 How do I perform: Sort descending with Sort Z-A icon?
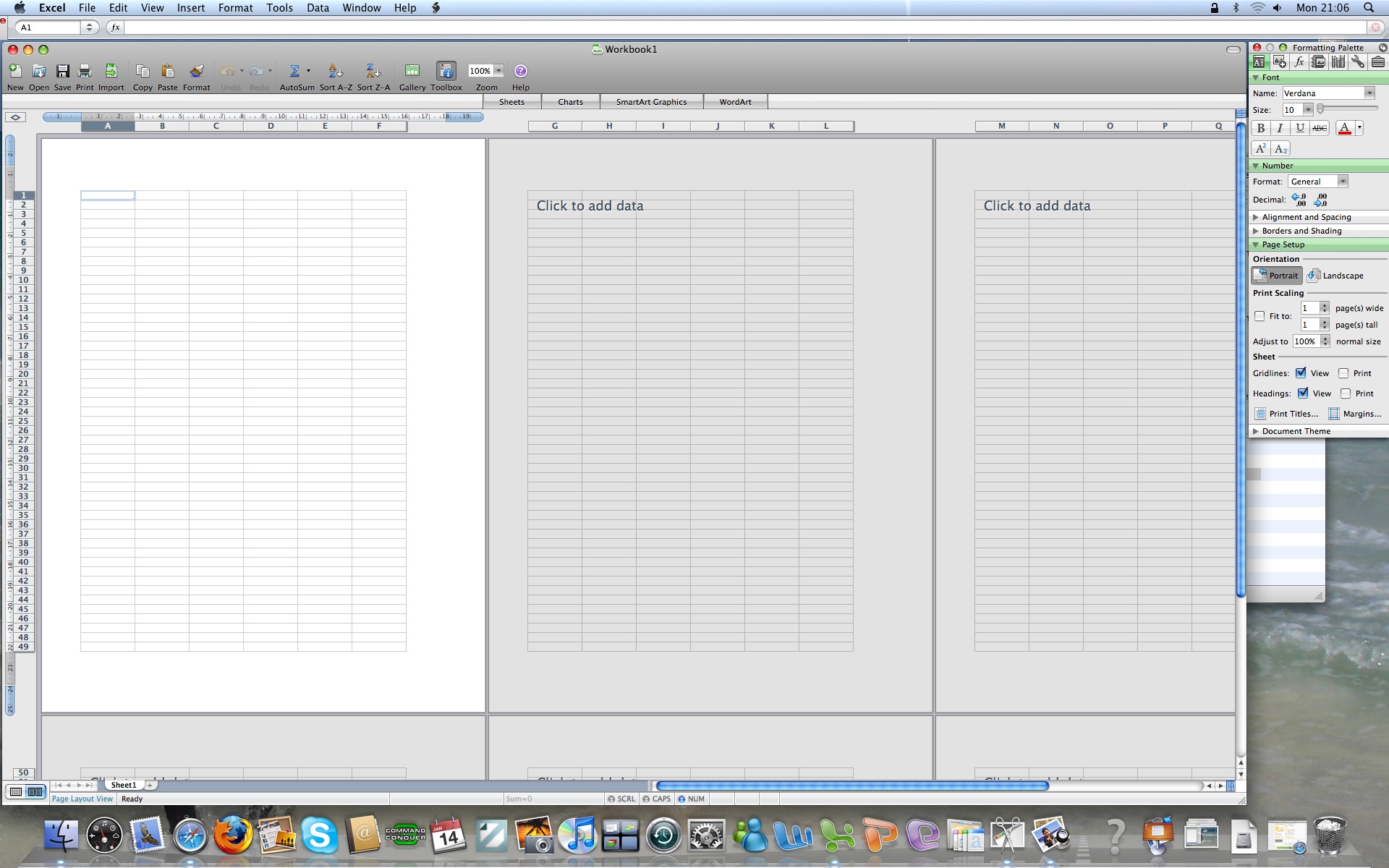(373, 71)
